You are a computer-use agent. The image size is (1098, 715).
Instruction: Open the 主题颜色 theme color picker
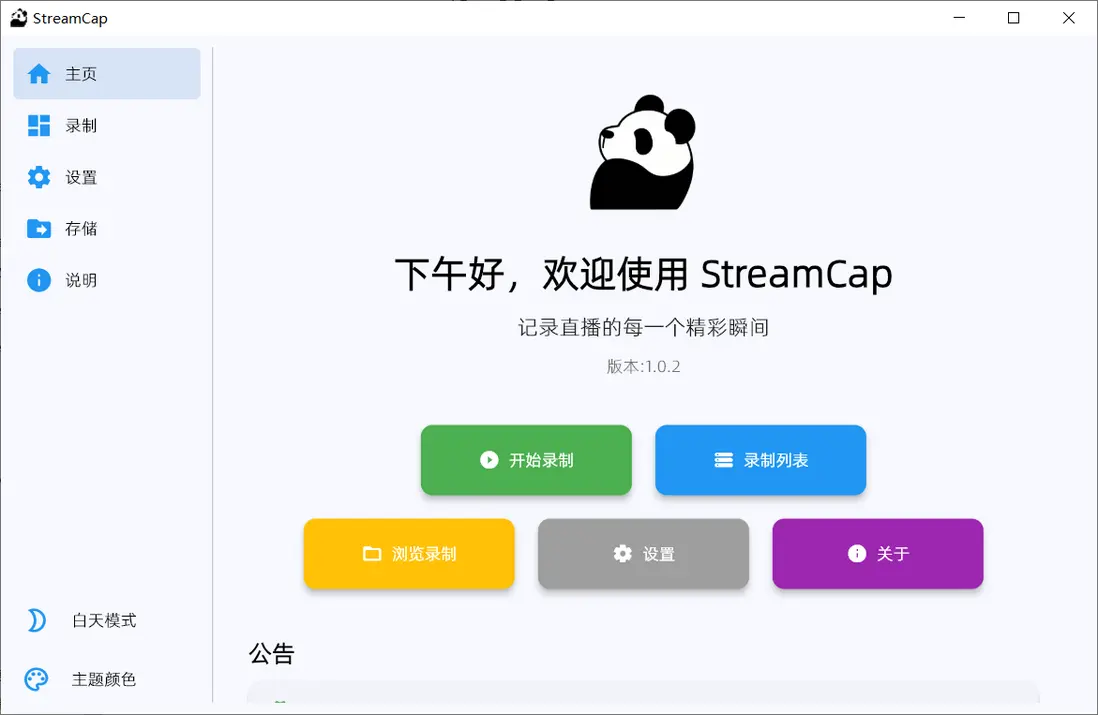point(104,679)
